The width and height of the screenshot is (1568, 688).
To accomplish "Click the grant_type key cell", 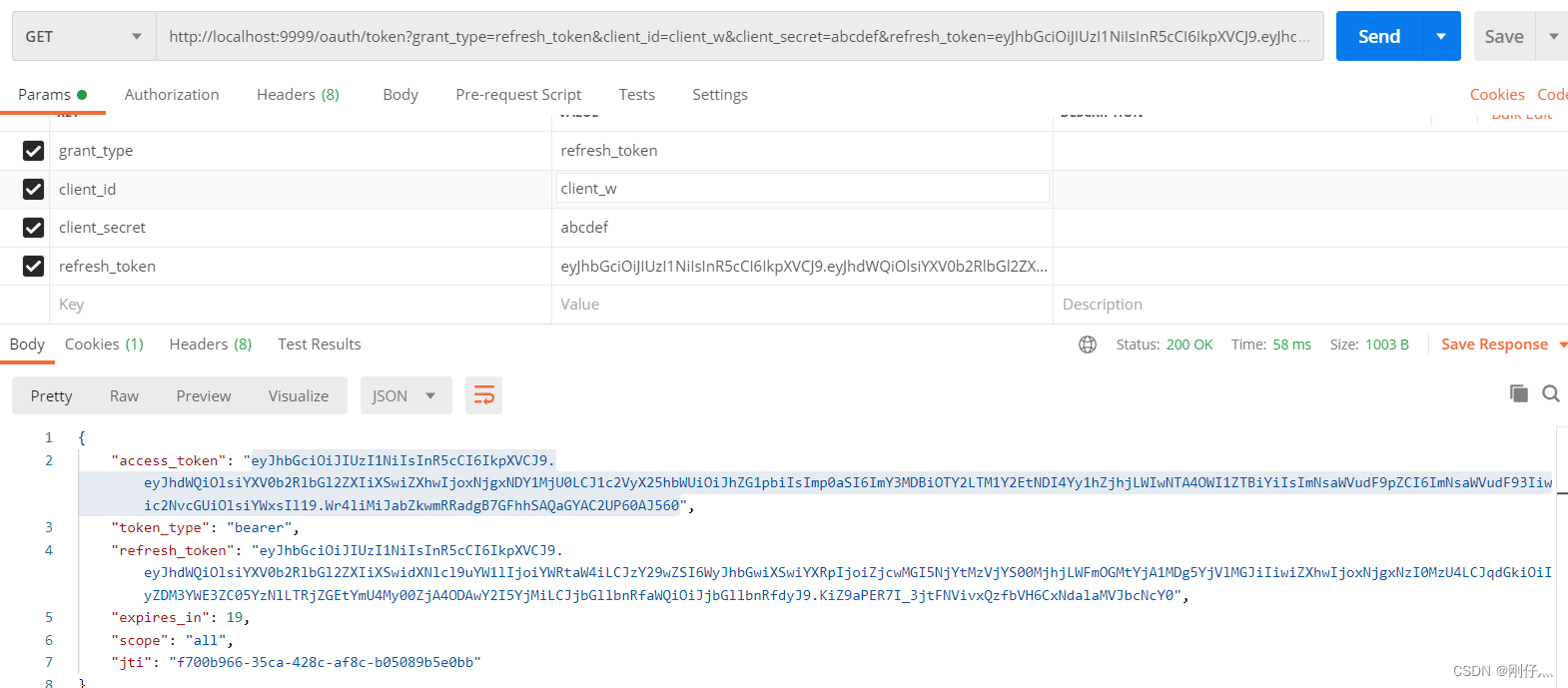I will click(x=300, y=151).
